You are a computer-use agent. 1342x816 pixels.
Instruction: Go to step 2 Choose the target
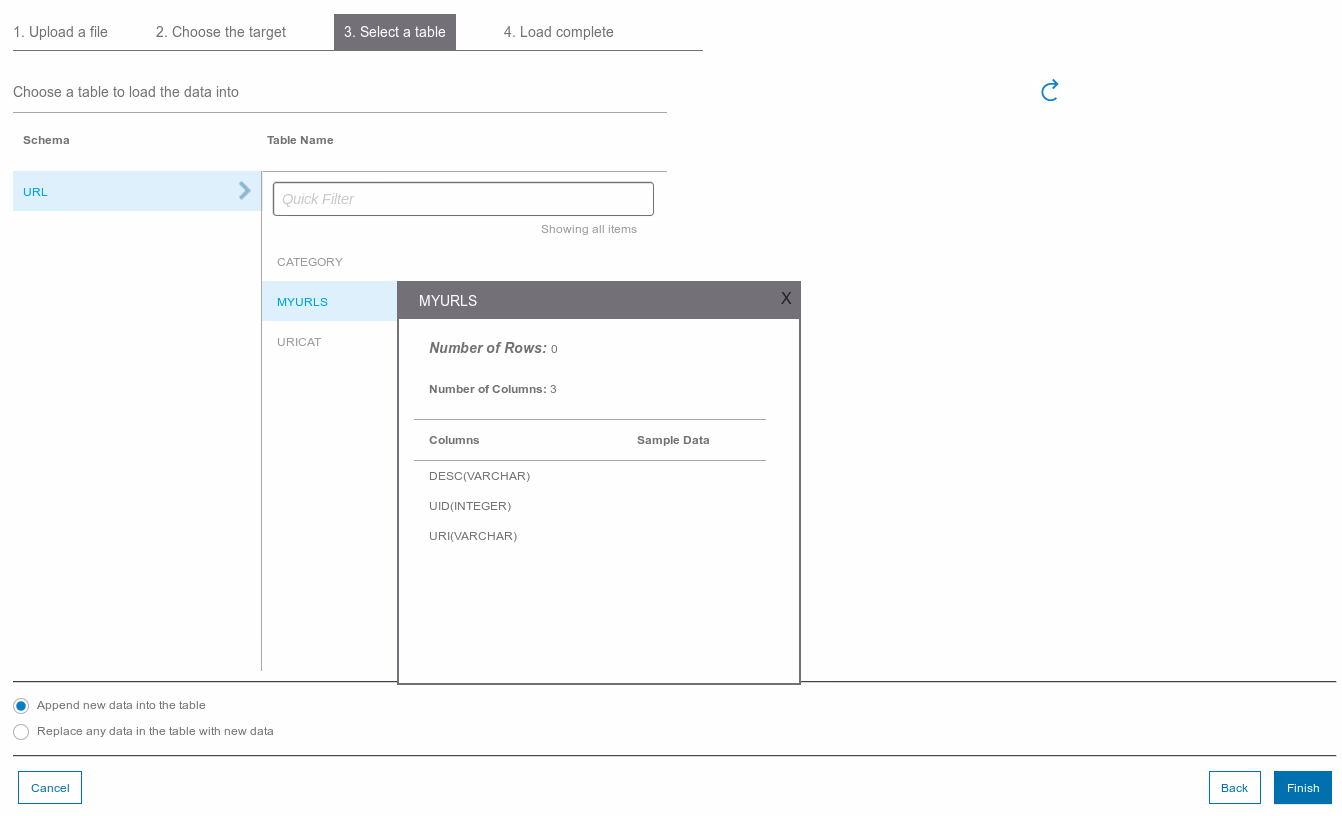[221, 32]
